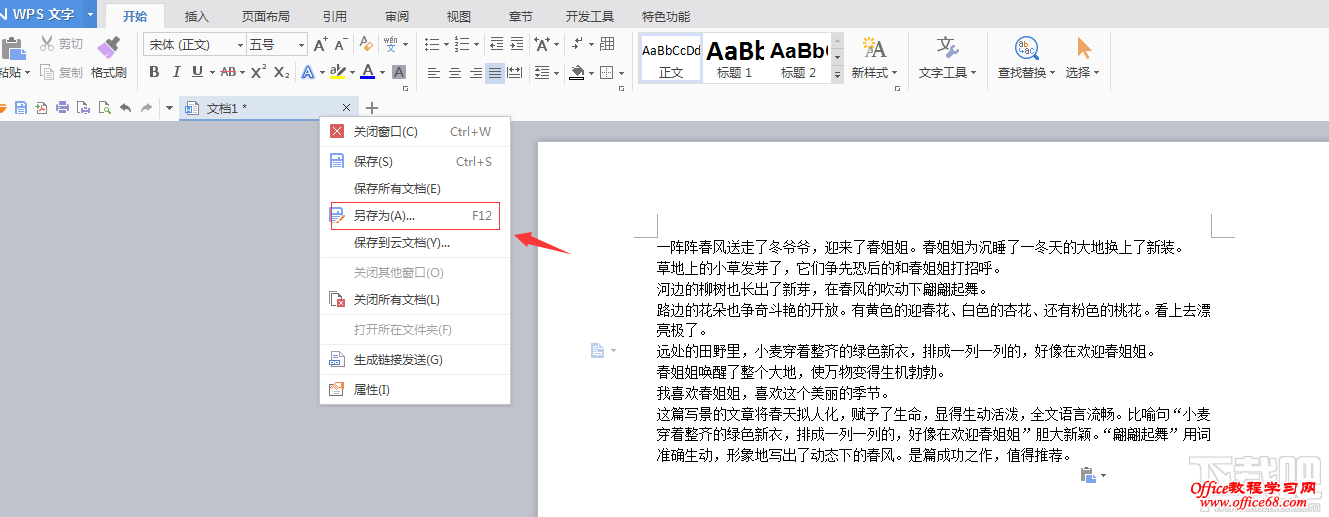Expand the line spacing dropdown
This screenshot has height=517, width=1329.
pyautogui.click(x=557, y=72)
